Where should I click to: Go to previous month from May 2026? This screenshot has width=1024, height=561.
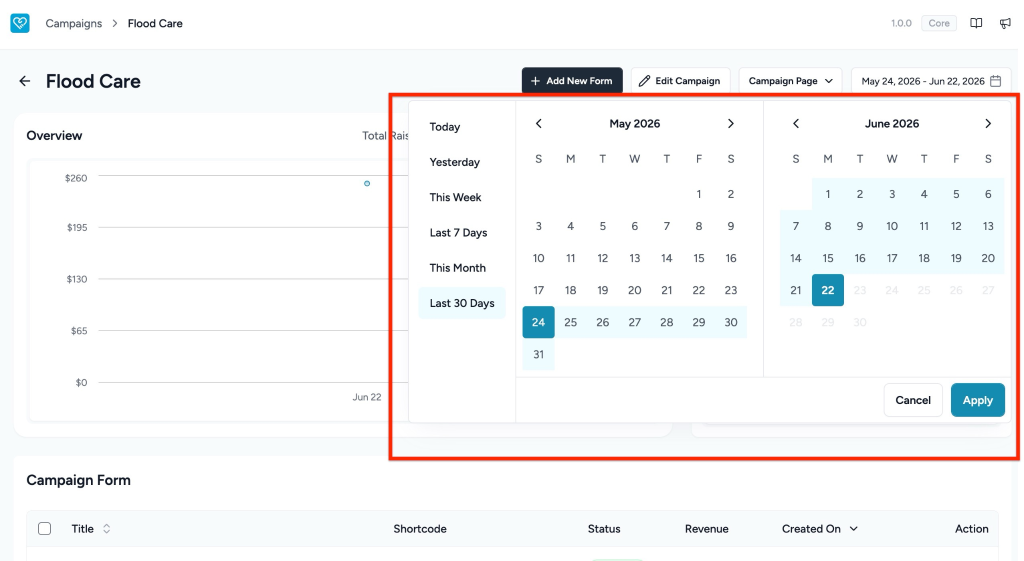pos(539,123)
